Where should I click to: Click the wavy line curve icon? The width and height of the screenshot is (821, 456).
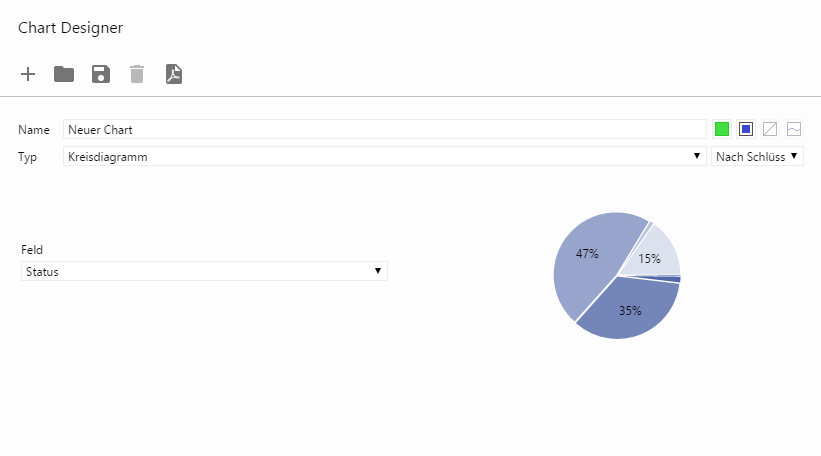tap(794, 129)
